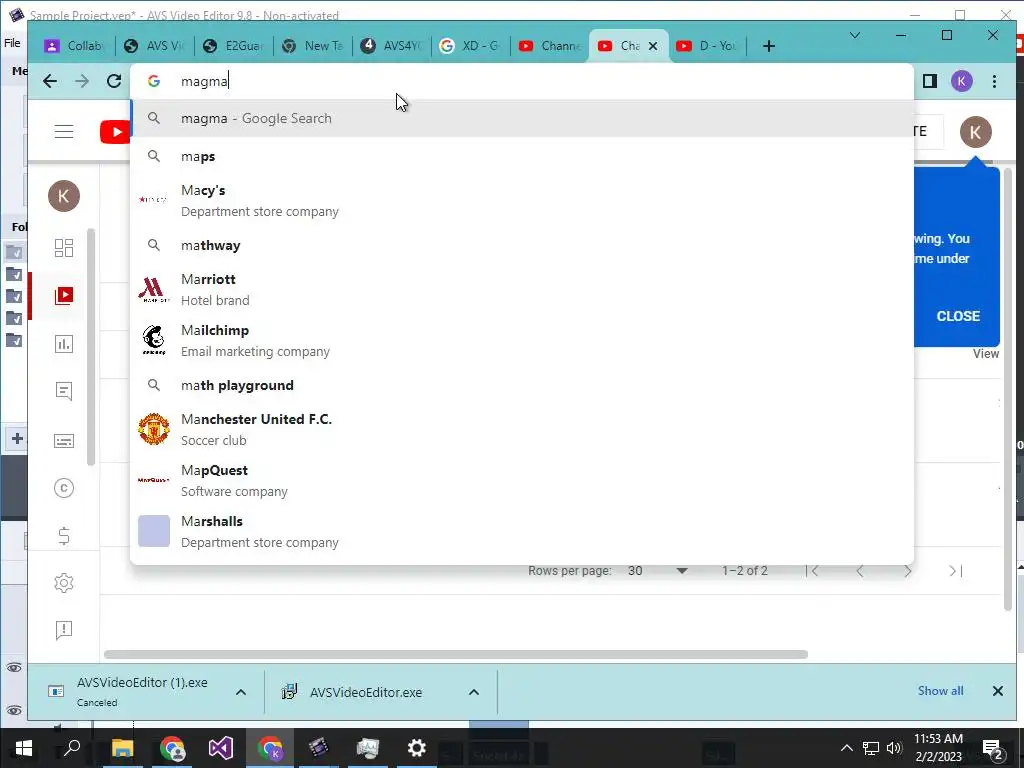Click the address bar containing magma

(x=522, y=81)
